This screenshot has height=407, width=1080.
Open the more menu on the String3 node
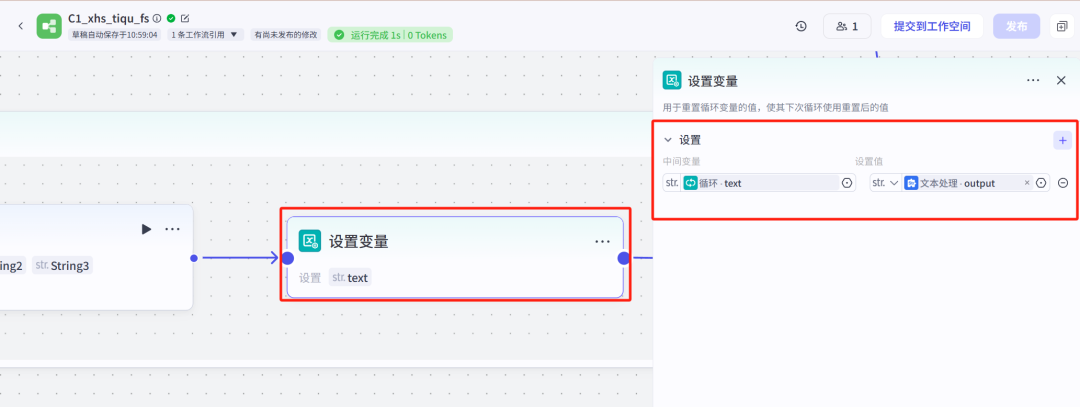point(172,229)
